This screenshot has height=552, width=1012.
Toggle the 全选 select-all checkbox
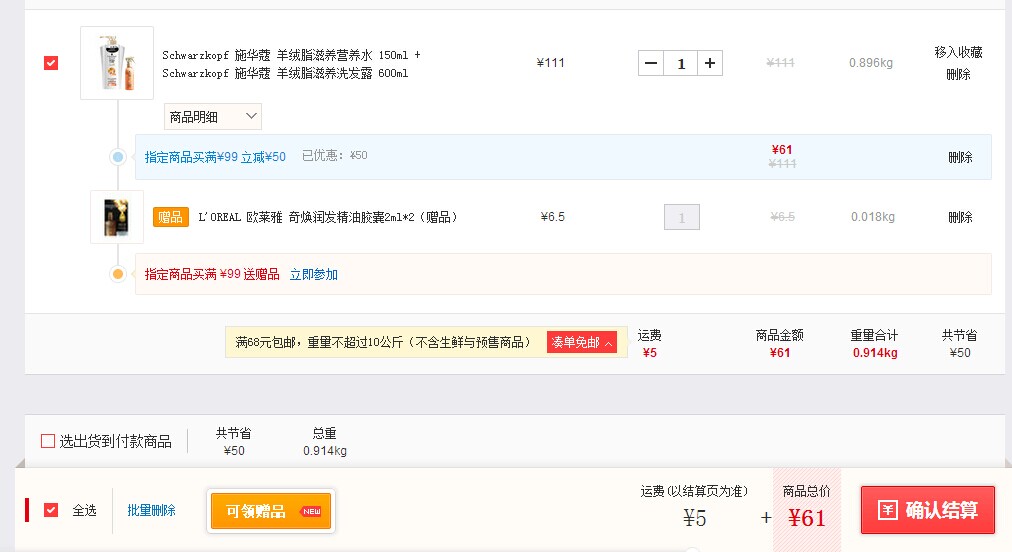[51, 510]
